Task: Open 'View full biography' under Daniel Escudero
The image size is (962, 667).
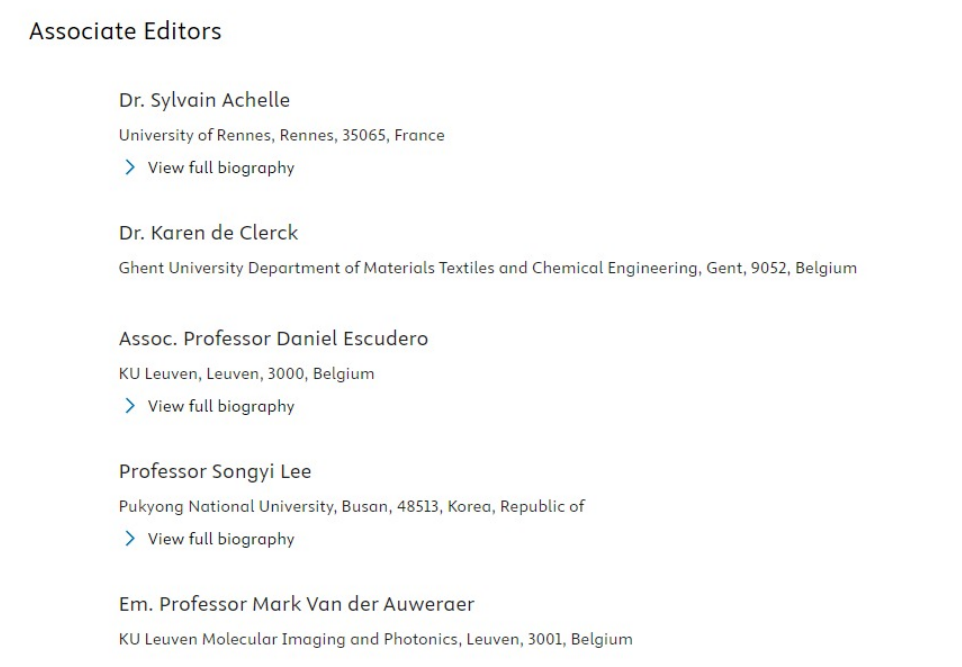Action: coord(221,406)
